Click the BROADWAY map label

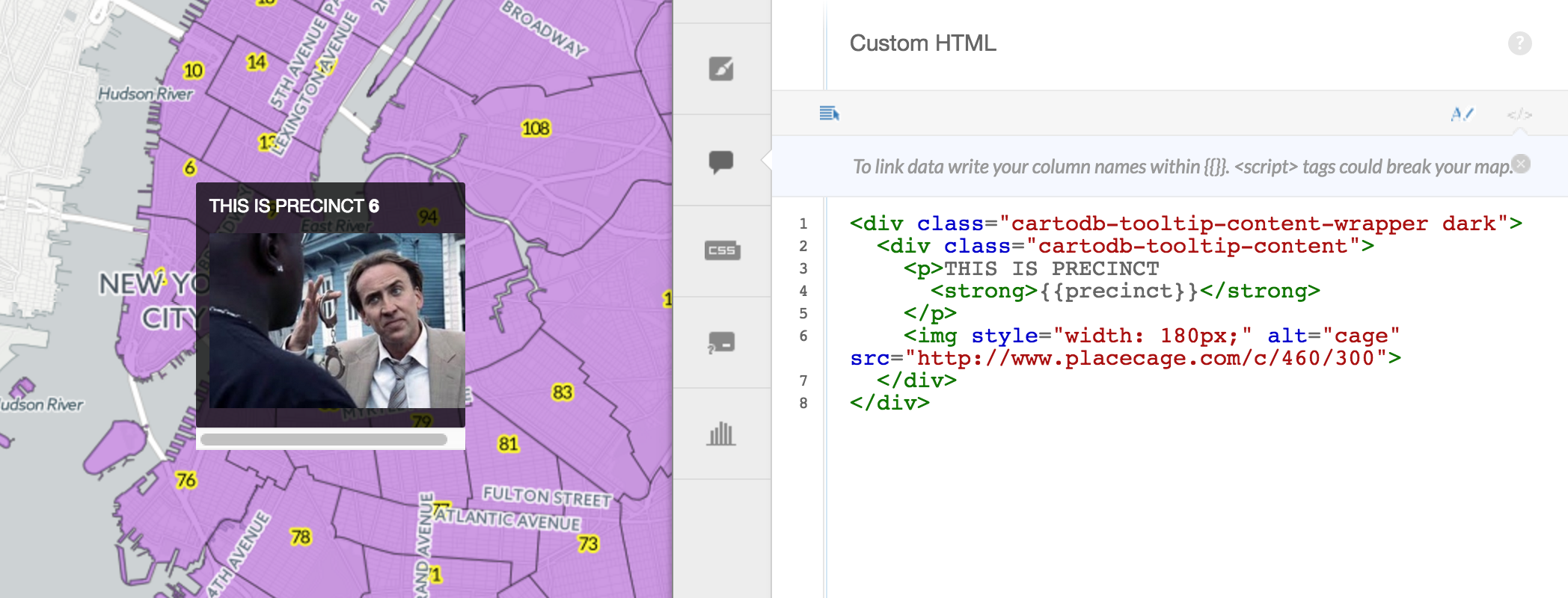point(544,28)
